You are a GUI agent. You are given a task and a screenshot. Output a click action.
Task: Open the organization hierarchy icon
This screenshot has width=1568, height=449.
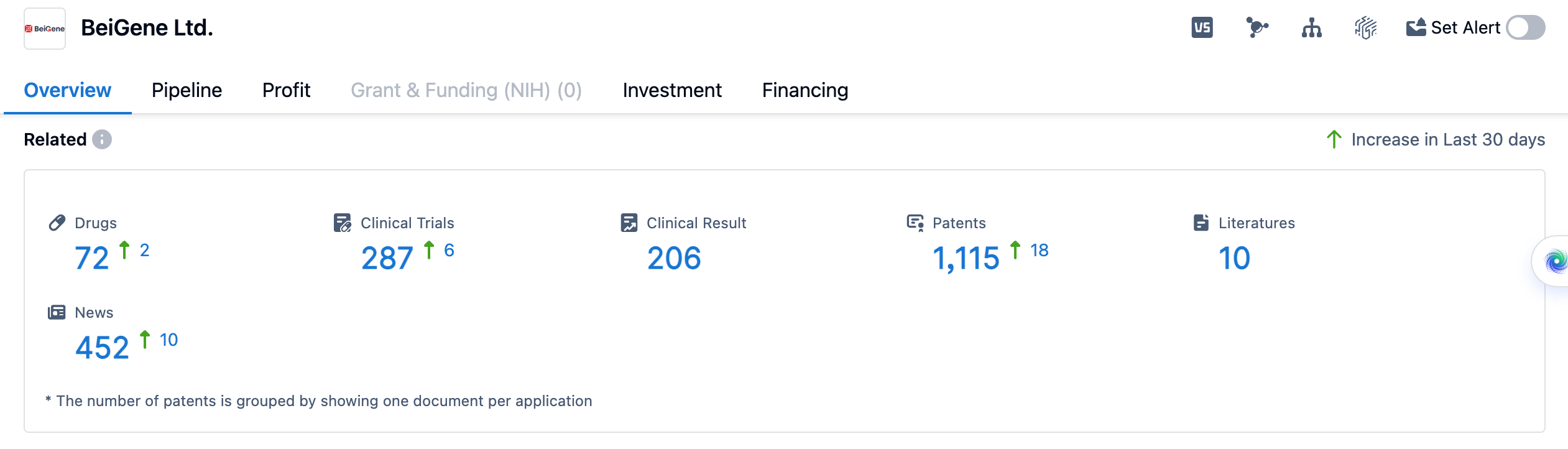1311,28
